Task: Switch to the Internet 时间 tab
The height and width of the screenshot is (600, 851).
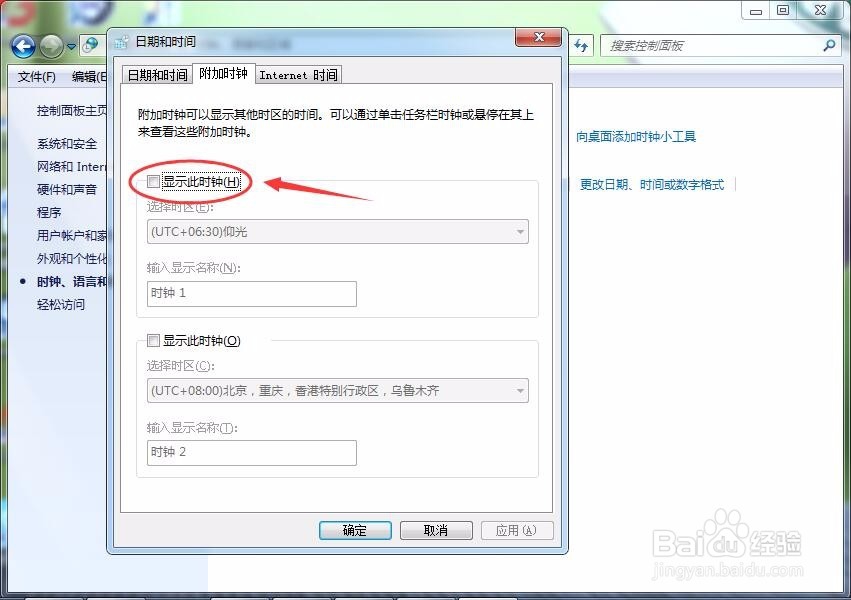Action: point(297,74)
